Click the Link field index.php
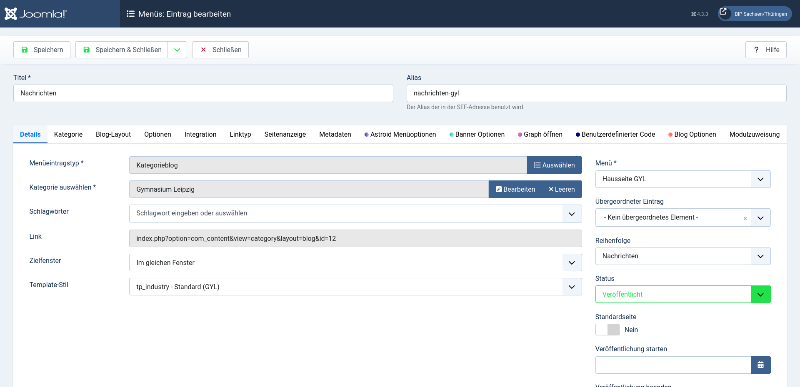Image resolution: width=800 pixels, height=387 pixels. pyautogui.click(x=355, y=238)
